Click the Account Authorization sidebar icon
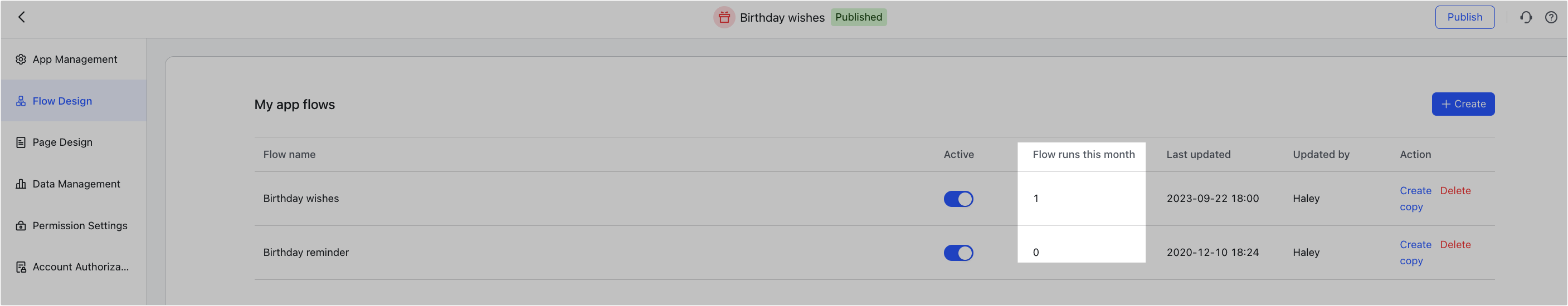Viewport: 1568px width, 306px height. (x=21, y=267)
